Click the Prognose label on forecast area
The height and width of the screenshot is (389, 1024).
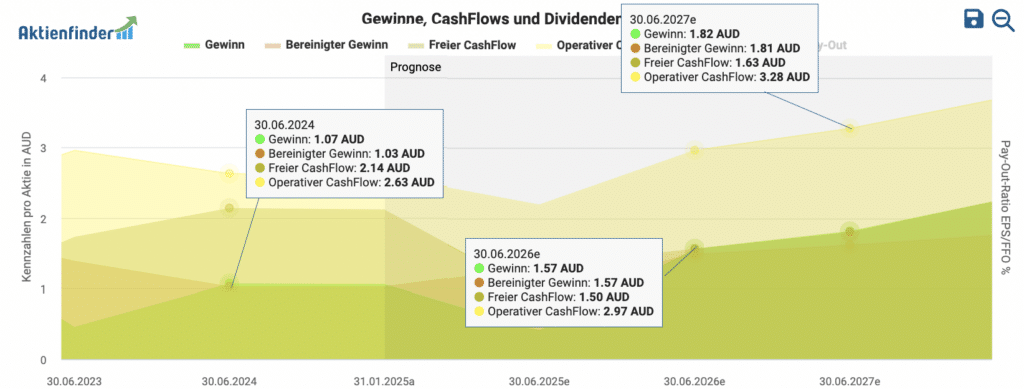[415, 67]
